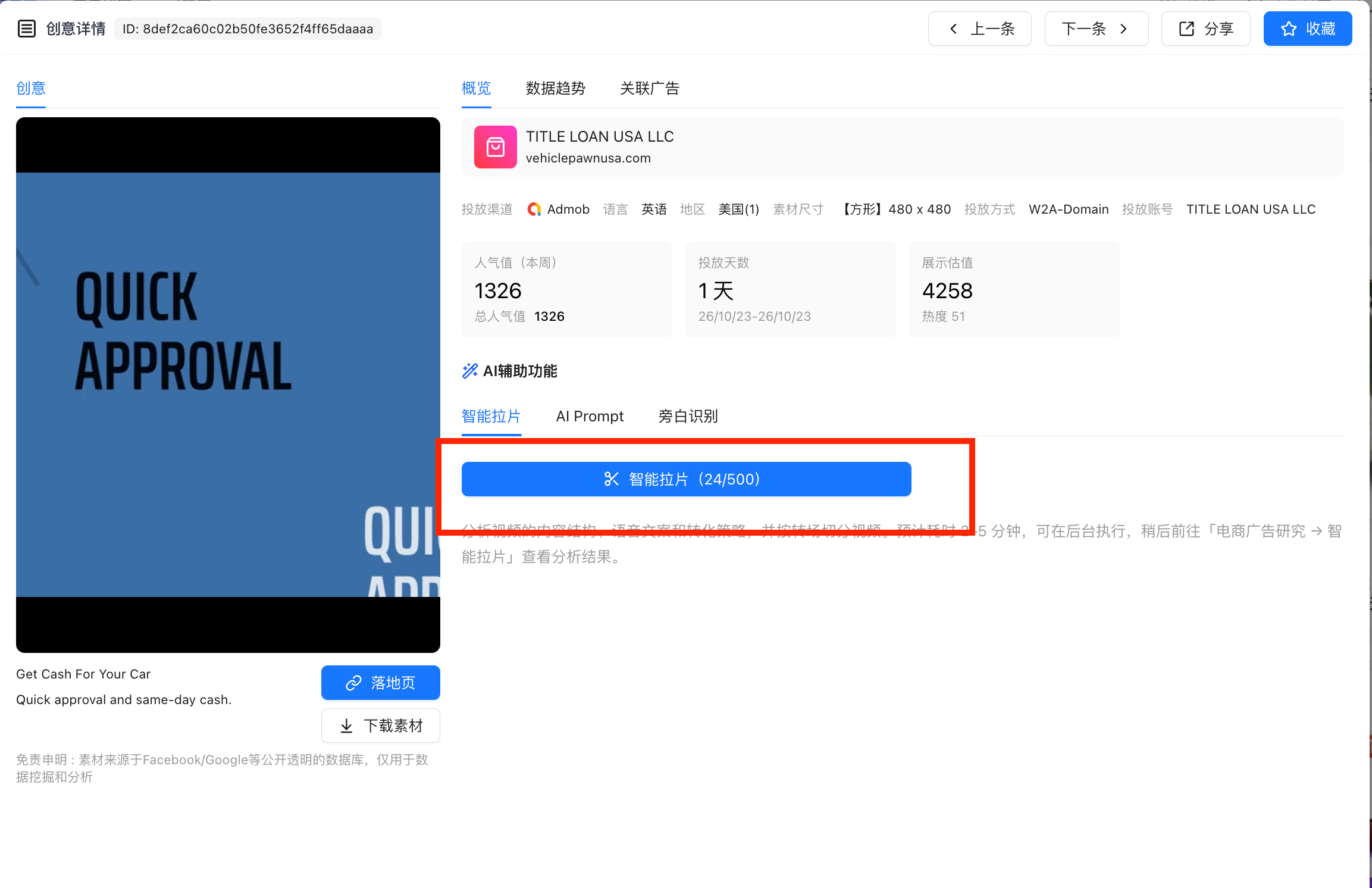This screenshot has height=888, width=1372.
Task: Favorite this creative with 收藏 button
Action: [x=1308, y=29]
